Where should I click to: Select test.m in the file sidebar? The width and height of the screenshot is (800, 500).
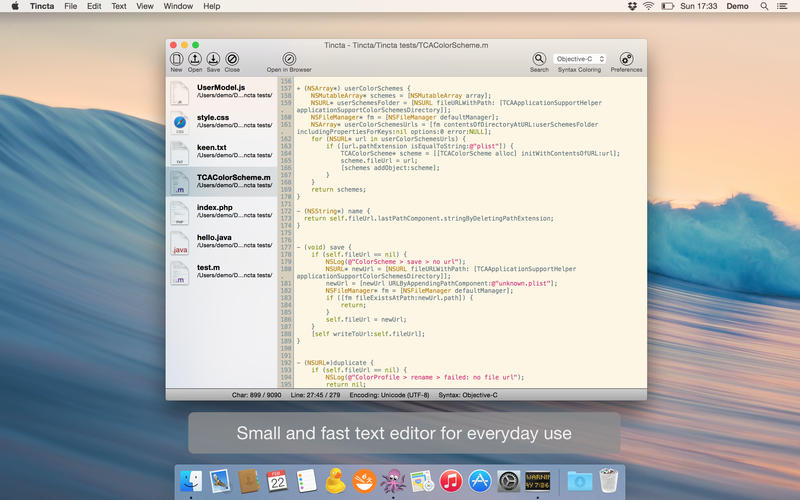point(221,272)
